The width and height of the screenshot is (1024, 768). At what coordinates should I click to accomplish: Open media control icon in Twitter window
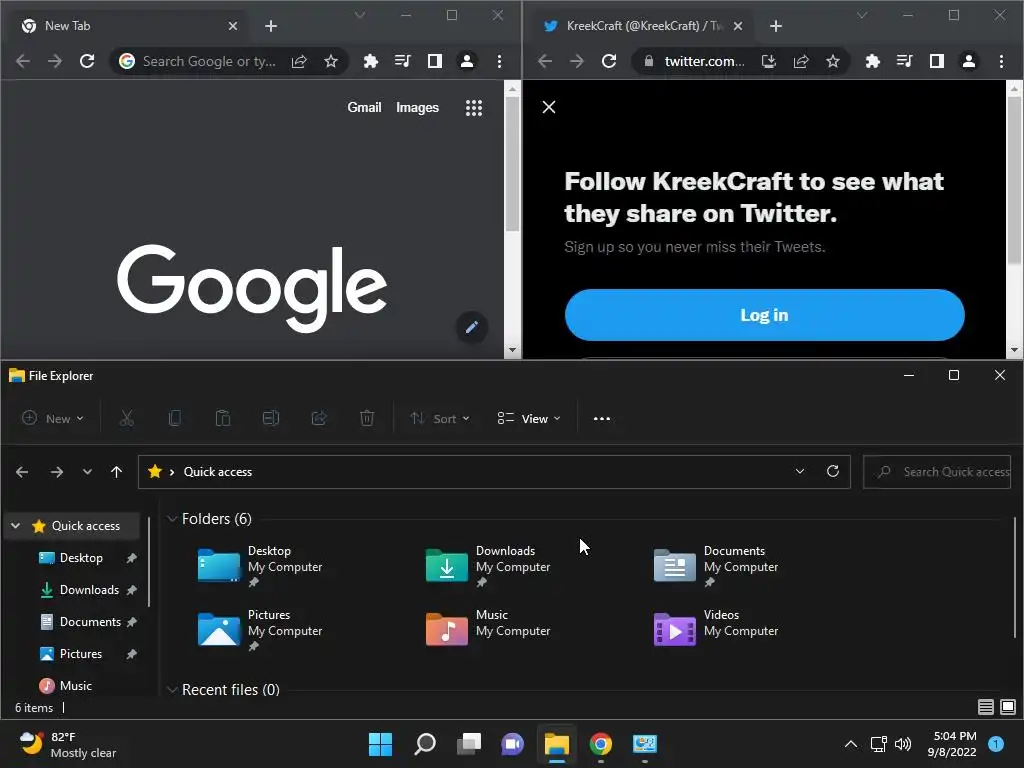click(904, 61)
